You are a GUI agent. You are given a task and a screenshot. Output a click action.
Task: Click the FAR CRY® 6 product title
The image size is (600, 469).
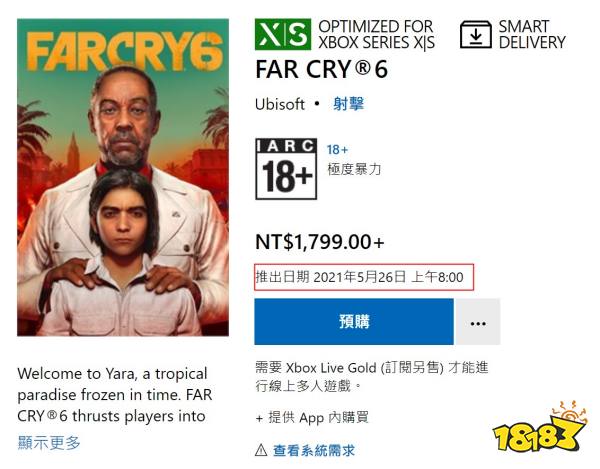(321, 70)
